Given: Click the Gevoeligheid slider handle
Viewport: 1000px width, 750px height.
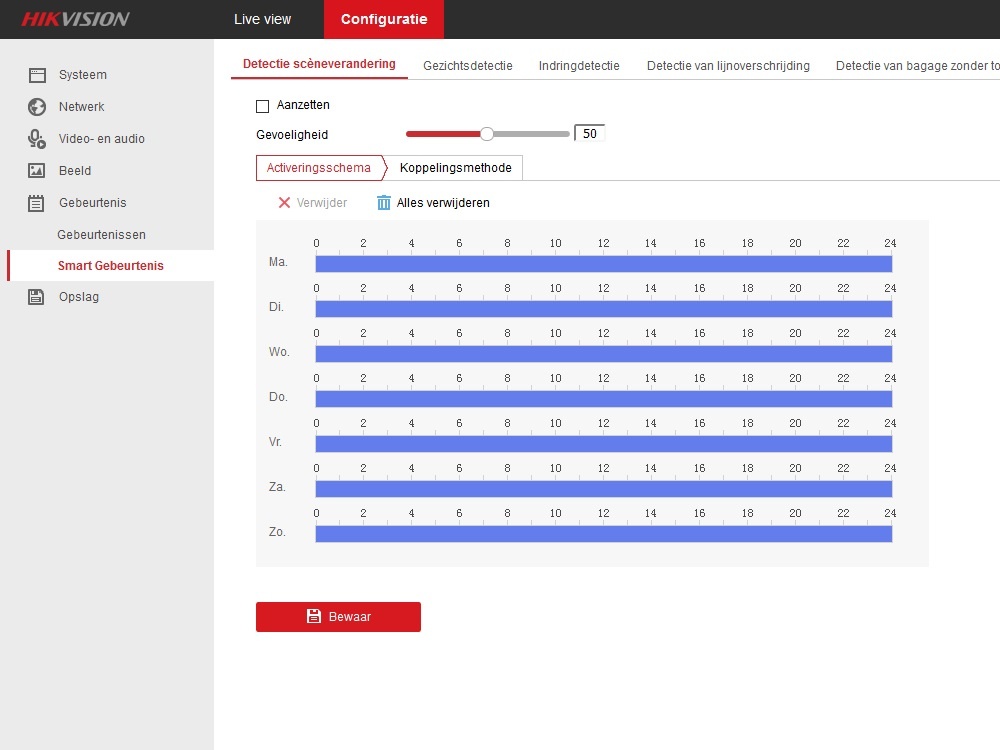Looking at the screenshot, I should pyautogui.click(x=487, y=134).
